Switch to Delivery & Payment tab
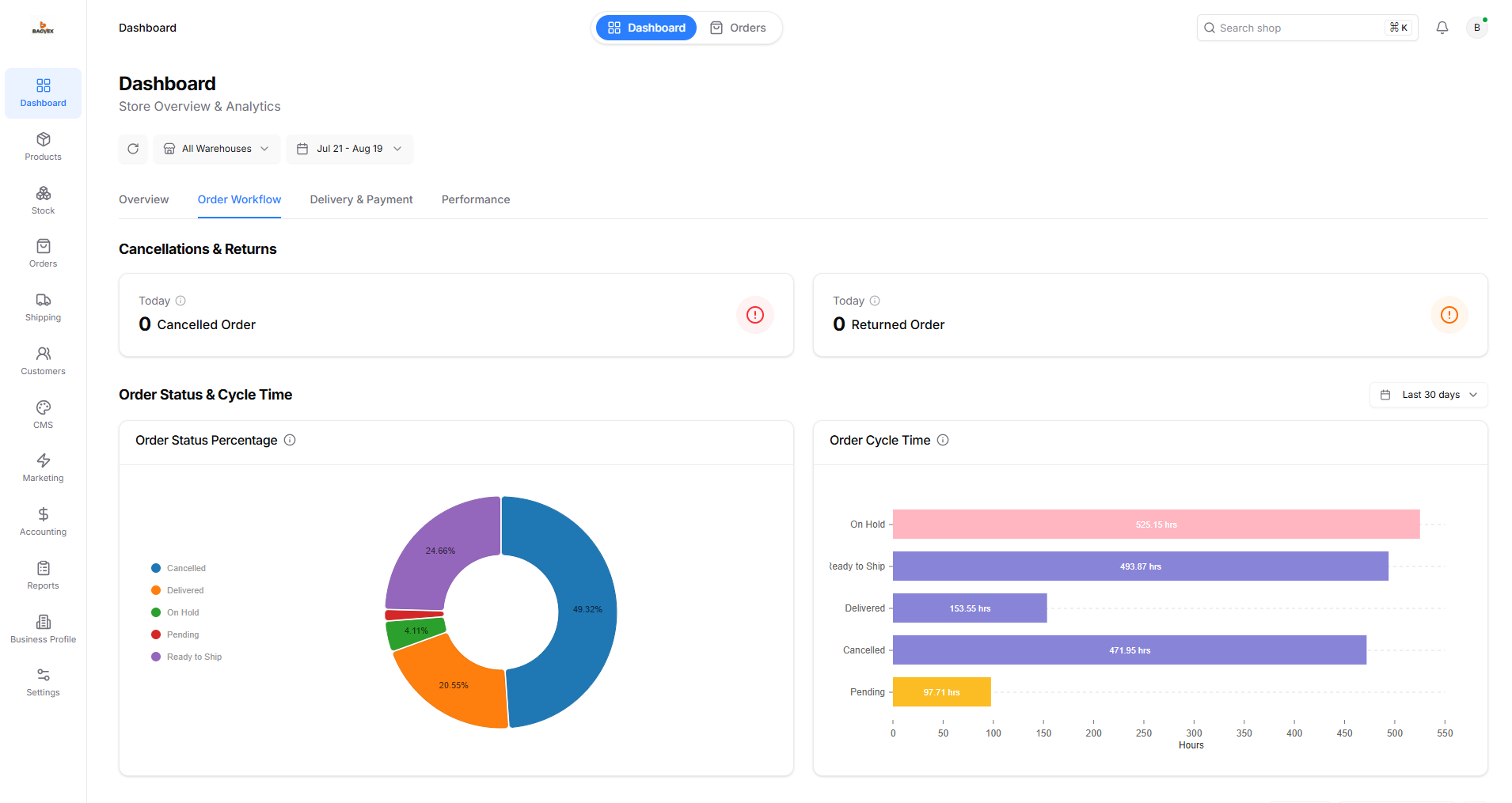This screenshot has height=803, width=1512. pos(362,199)
